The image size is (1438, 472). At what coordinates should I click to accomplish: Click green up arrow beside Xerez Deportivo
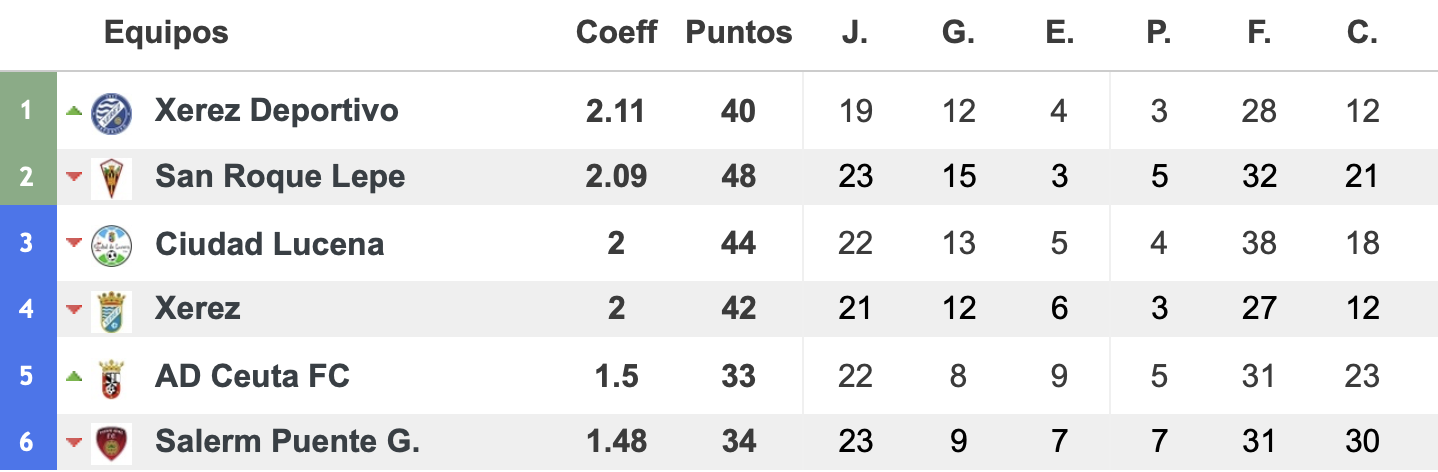[x=73, y=110]
